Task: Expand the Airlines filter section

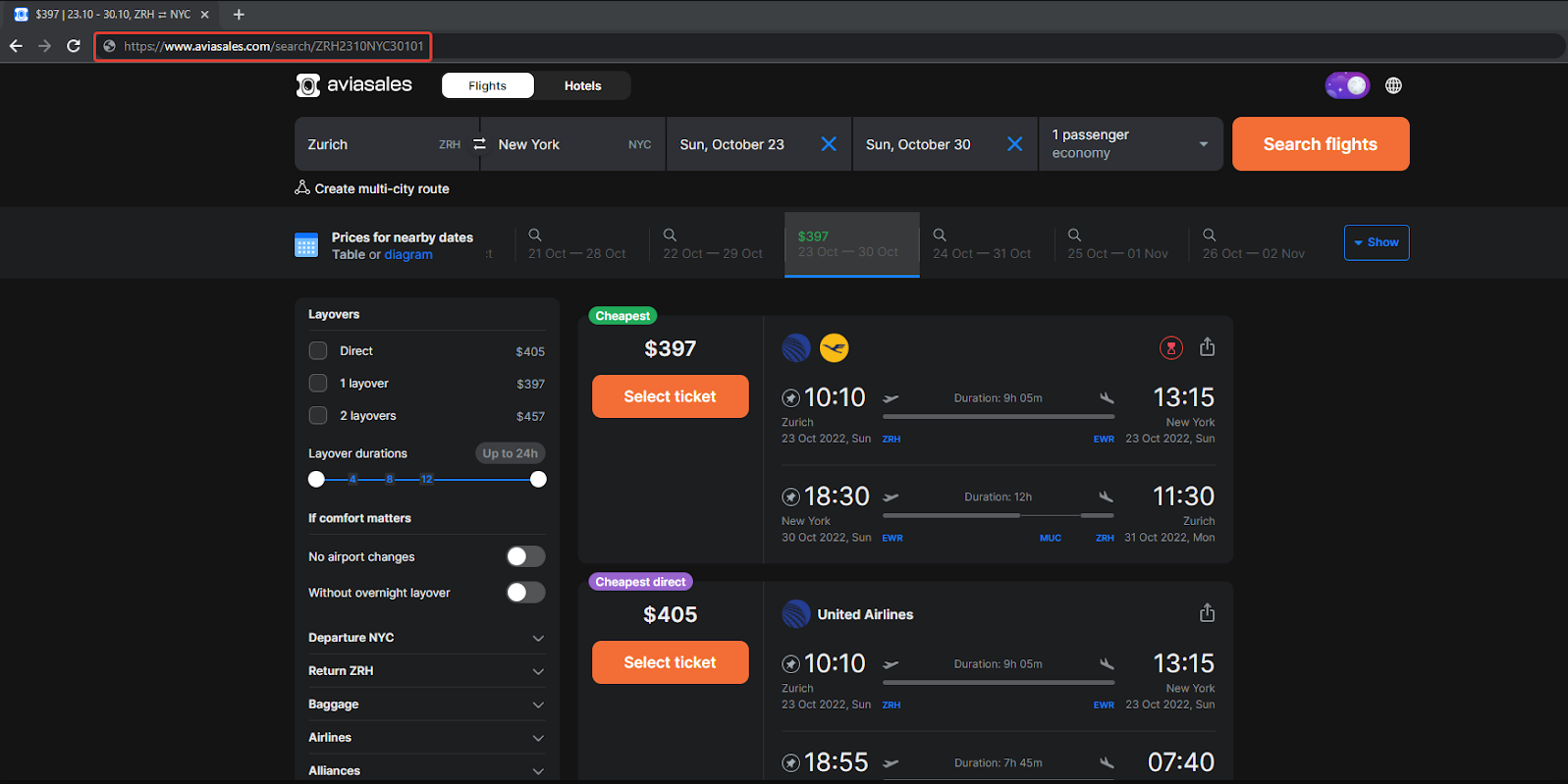Action: 426,738
